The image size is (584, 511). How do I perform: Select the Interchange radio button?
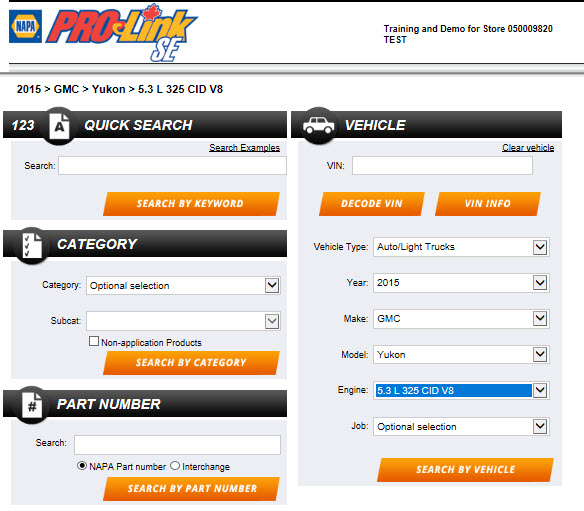(x=175, y=466)
